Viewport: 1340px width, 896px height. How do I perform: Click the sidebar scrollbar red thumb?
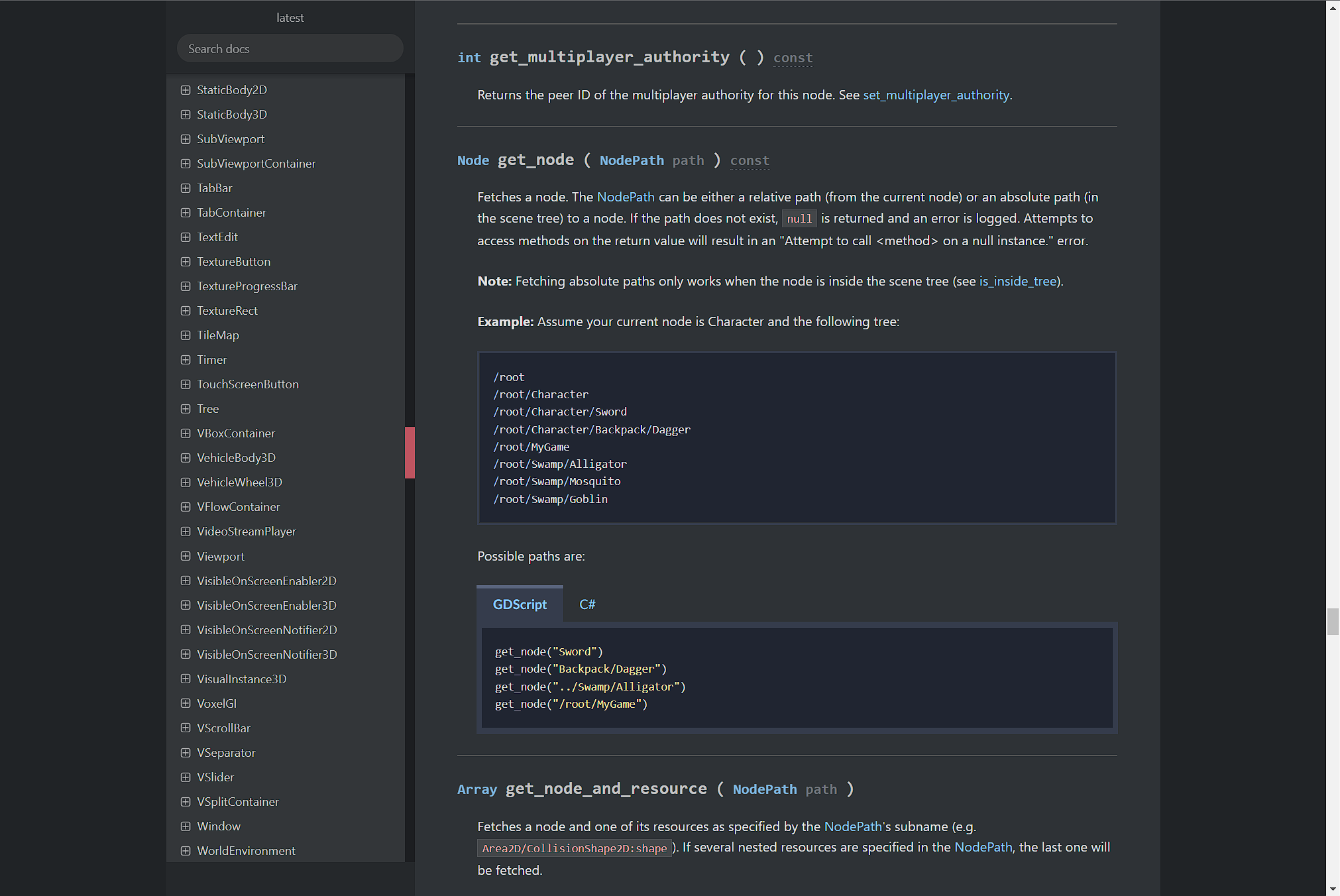410,453
